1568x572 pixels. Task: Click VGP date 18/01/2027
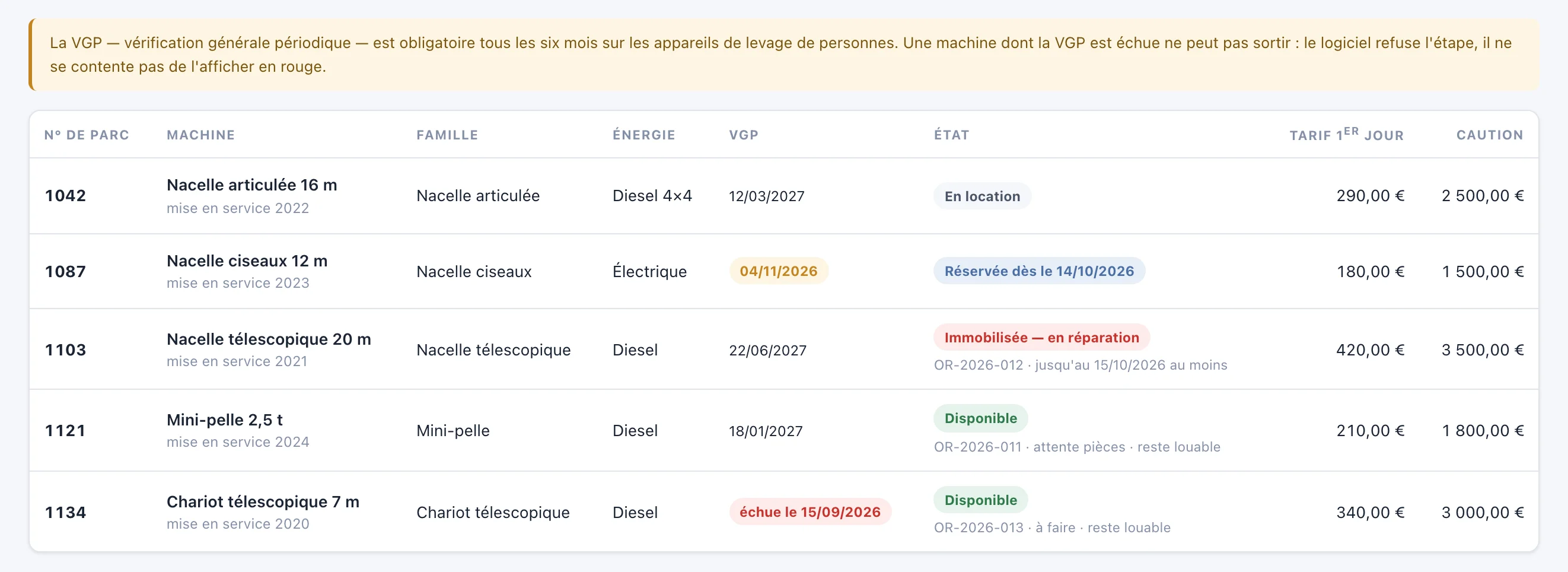click(x=766, y=431)
